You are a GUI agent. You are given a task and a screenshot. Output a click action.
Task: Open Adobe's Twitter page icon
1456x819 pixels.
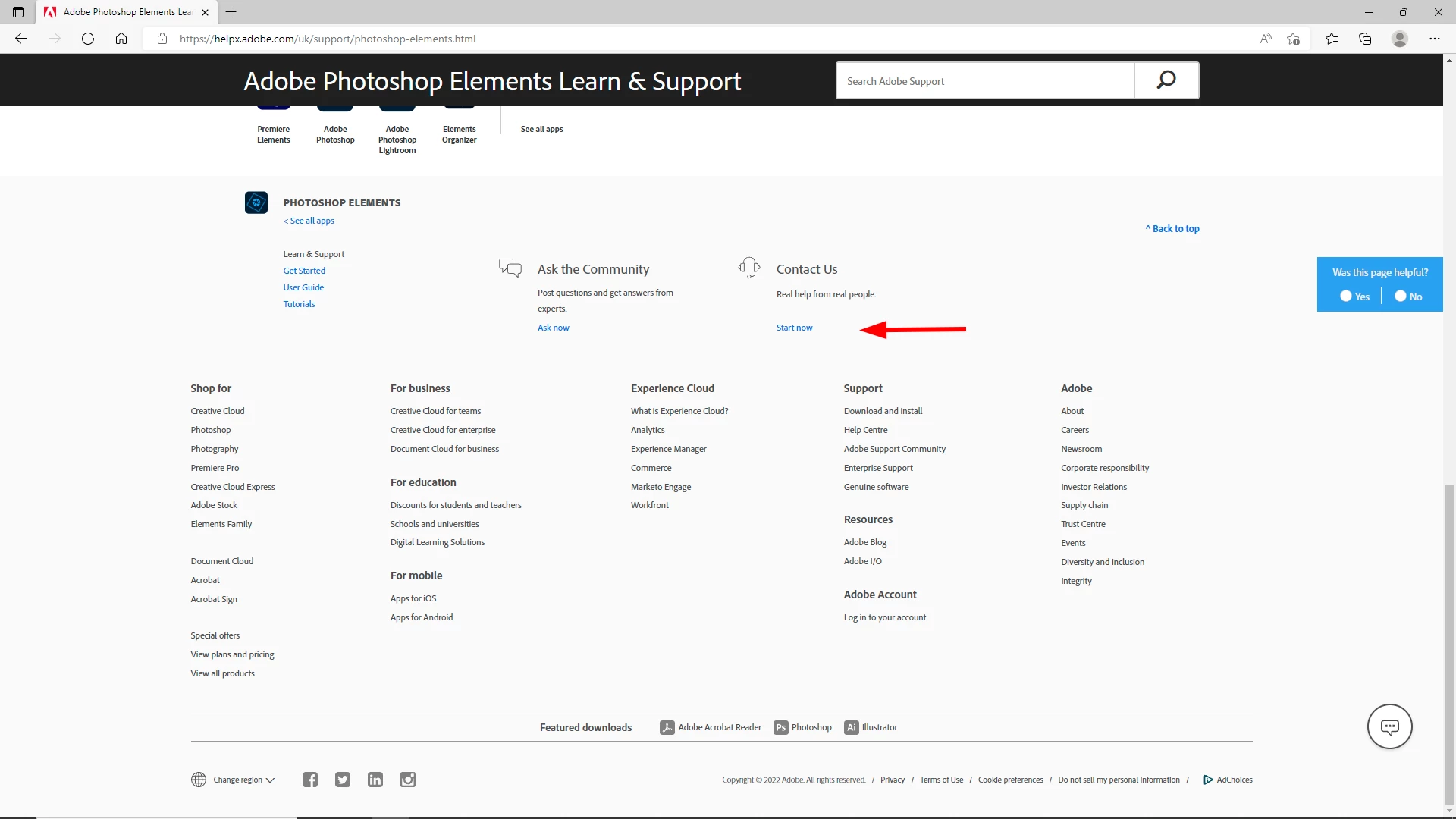click(343, 780)
